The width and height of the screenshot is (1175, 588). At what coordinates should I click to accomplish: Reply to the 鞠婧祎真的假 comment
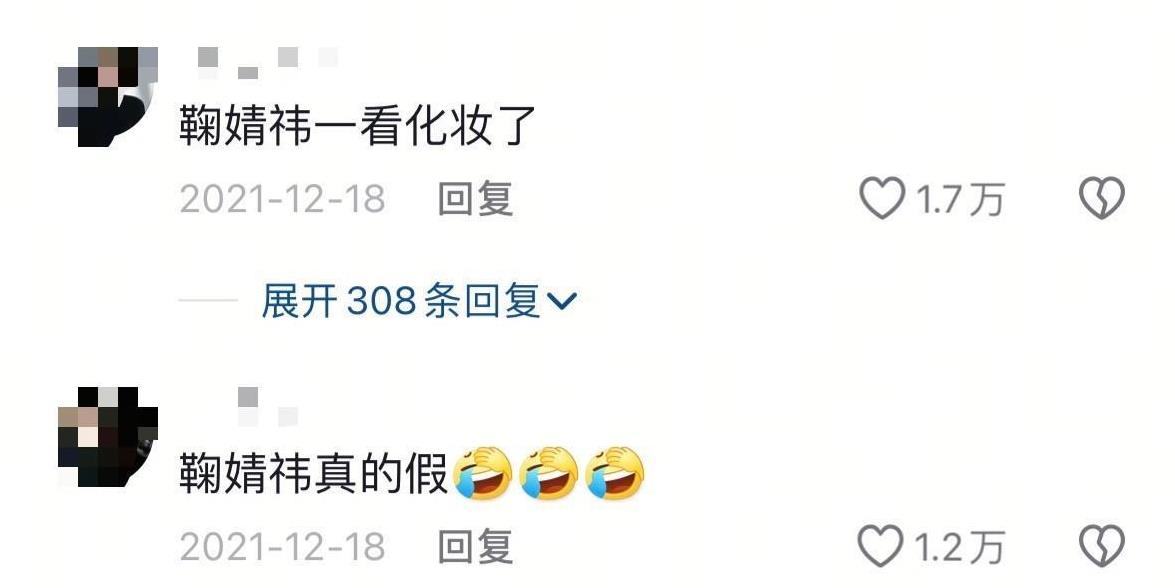476,547
